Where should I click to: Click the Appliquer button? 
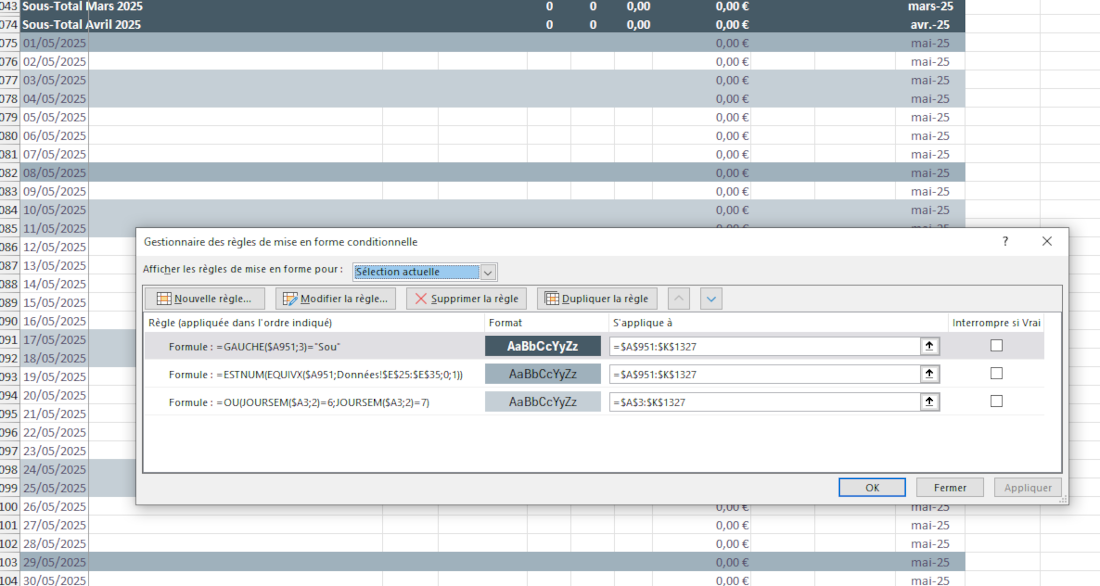point(1028,488)
